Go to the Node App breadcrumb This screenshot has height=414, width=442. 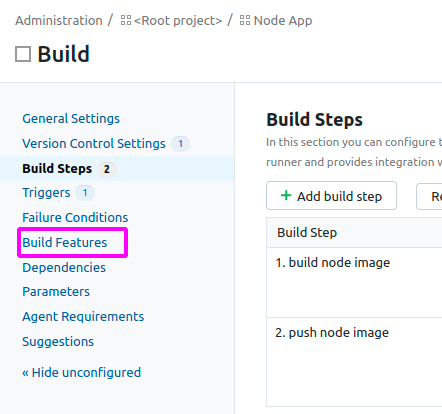tap(283, 21)
